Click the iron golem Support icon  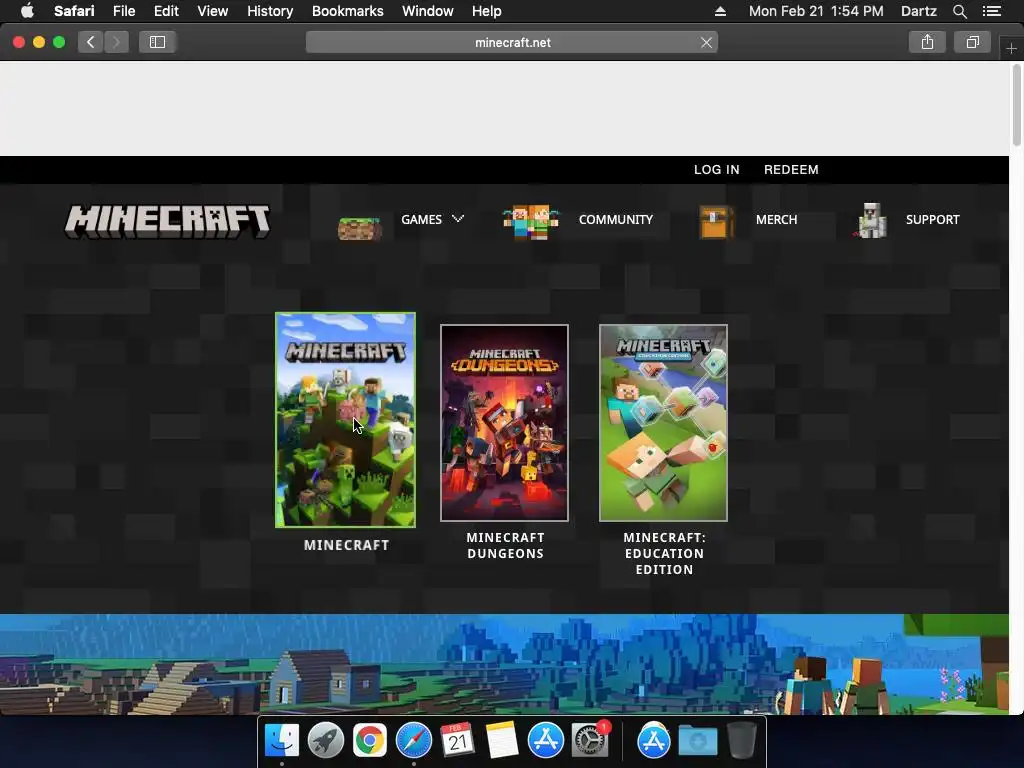pos(870,221)
